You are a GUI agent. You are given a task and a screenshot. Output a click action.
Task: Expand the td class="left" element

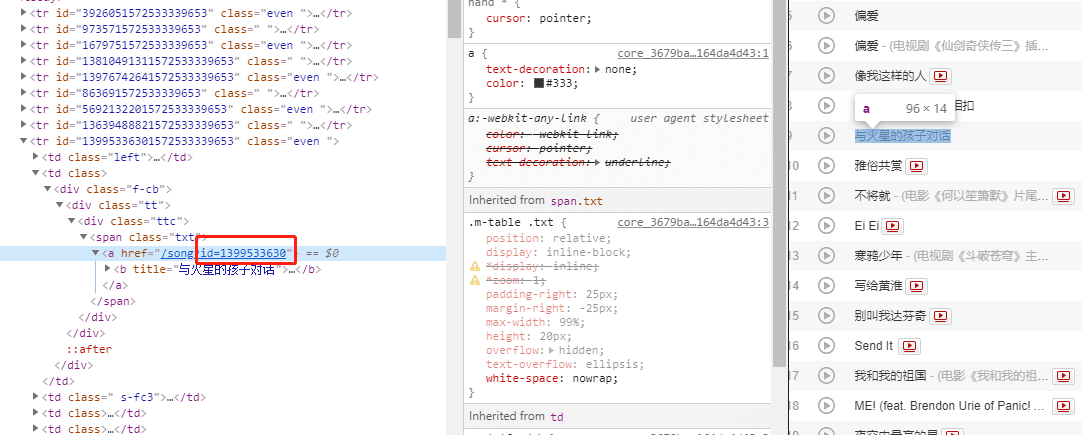coord(36,157)
